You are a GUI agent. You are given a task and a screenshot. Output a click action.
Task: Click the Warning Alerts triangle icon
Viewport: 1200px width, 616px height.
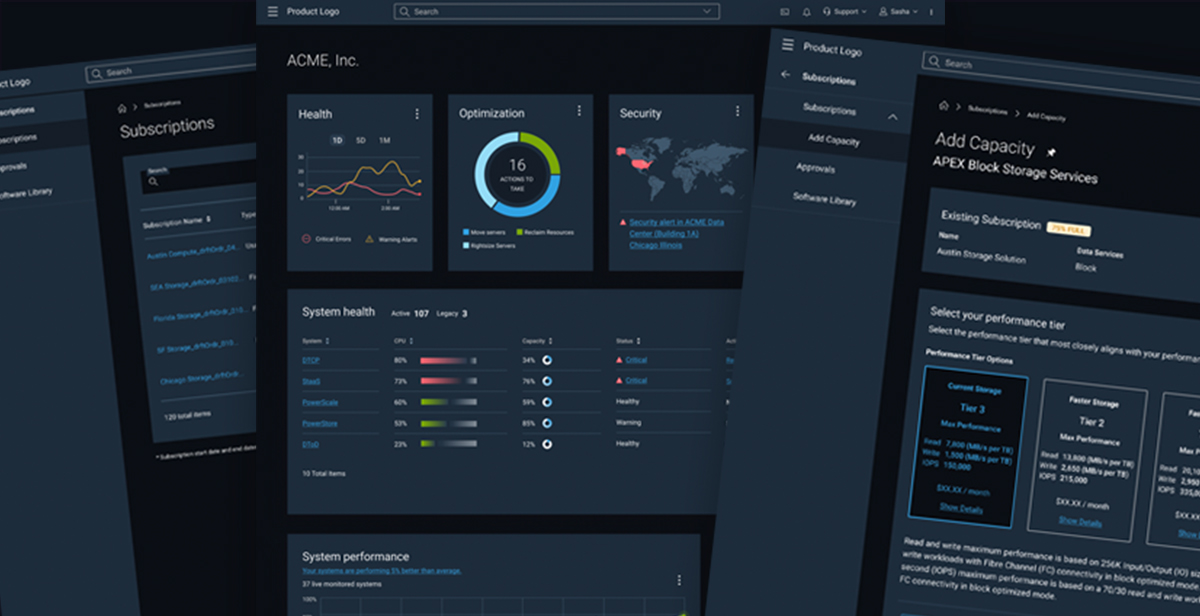click(x=369, y=239)
